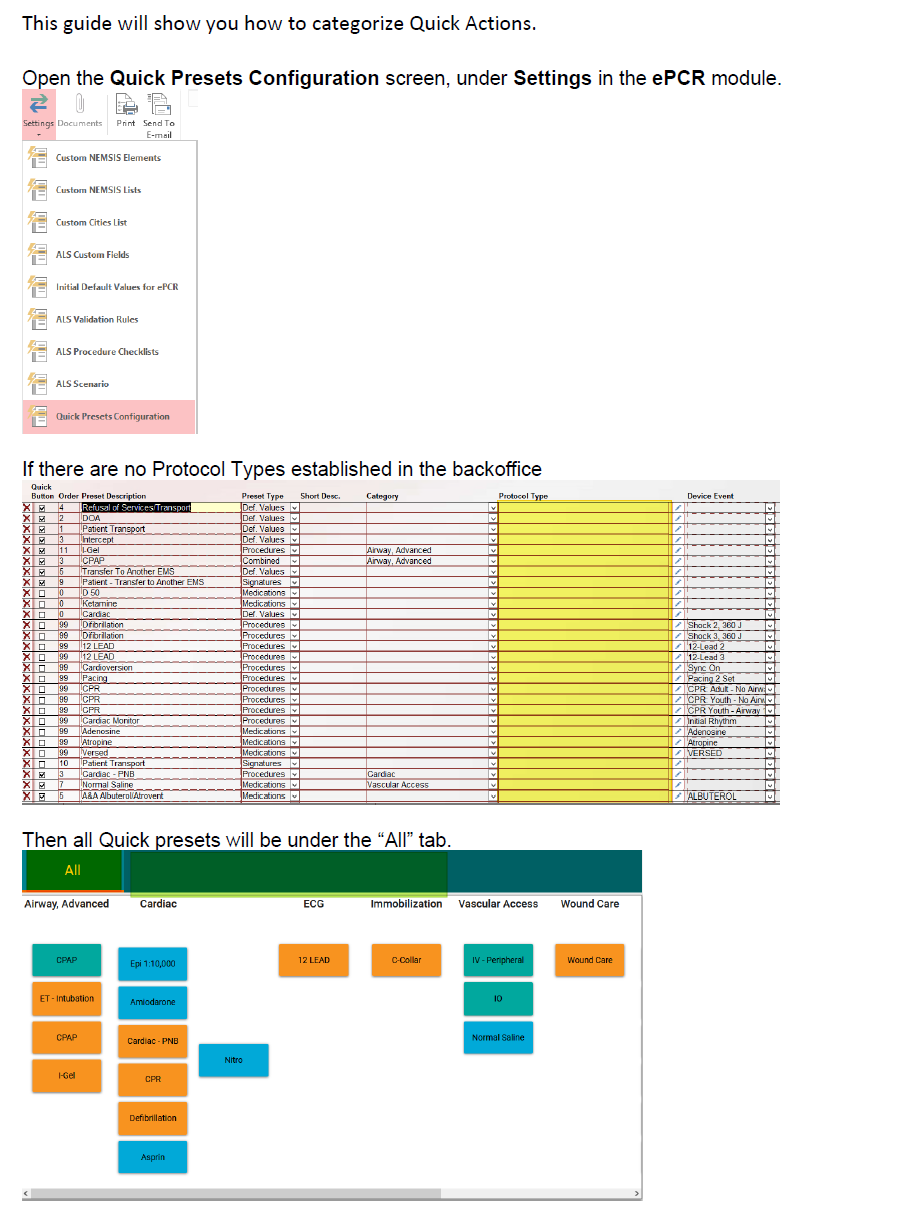Click the Amiodarone quick preset button

(153, 1002)
